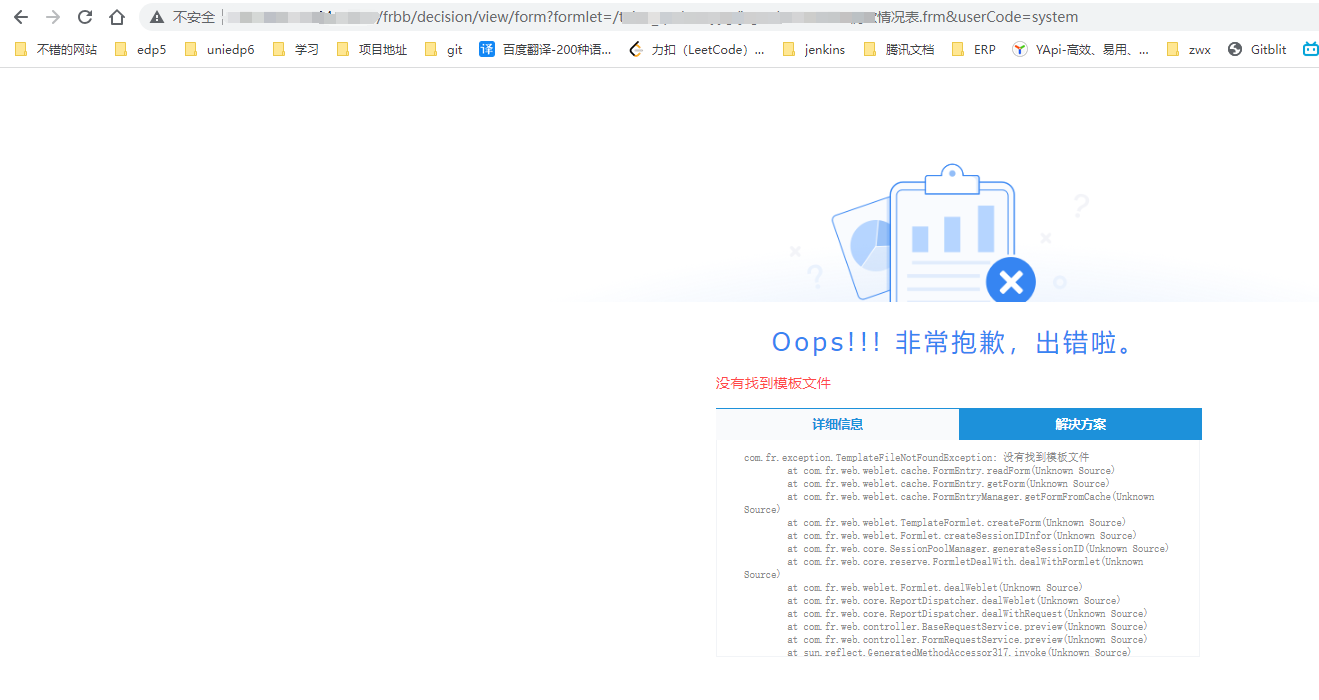Screen dimensions: 1319x700
Task: Open the 百度翻译 bookmark
Action: (545, 49)
